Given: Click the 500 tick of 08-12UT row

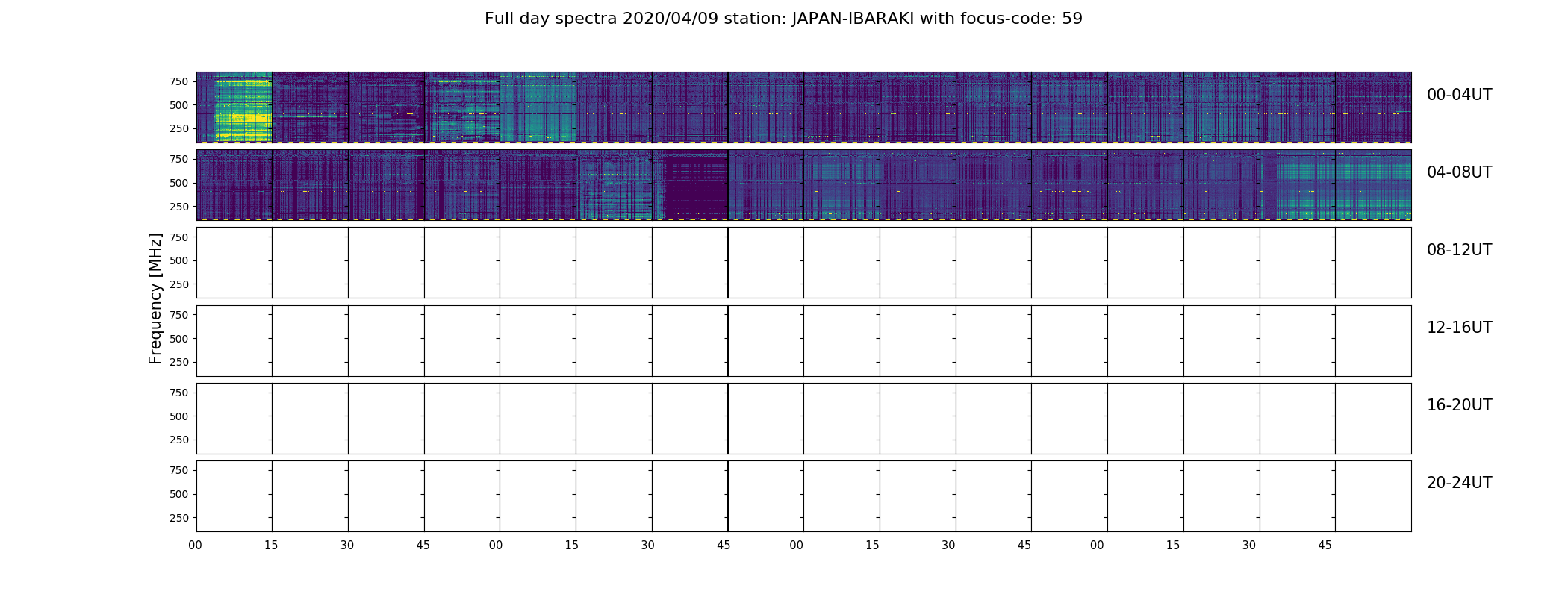Looking at the screenshot, I should (179, 260).
